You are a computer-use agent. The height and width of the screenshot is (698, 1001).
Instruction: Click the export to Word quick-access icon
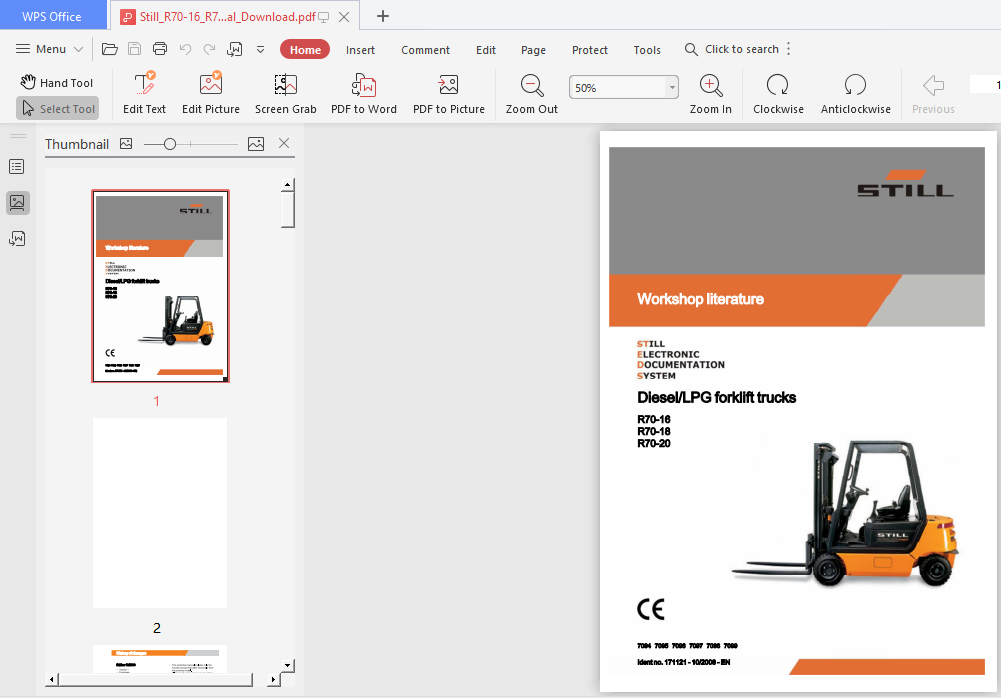(x=235, y=49)
